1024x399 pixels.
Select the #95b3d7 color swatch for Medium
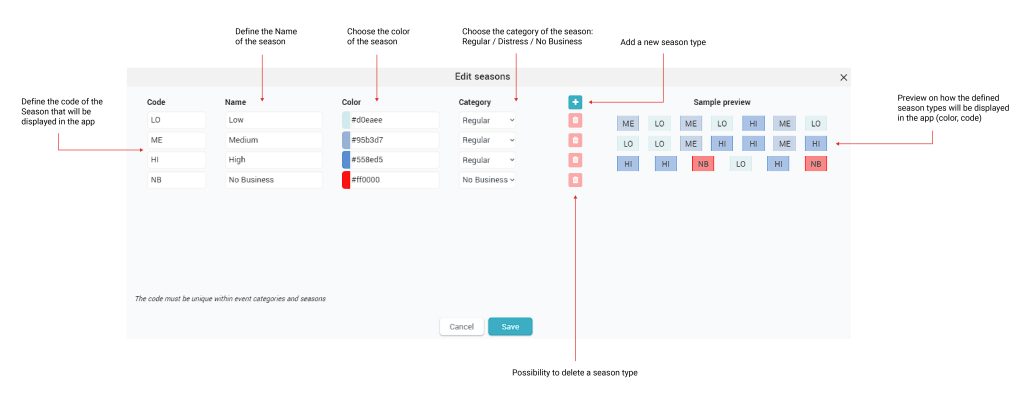[346, 140]
